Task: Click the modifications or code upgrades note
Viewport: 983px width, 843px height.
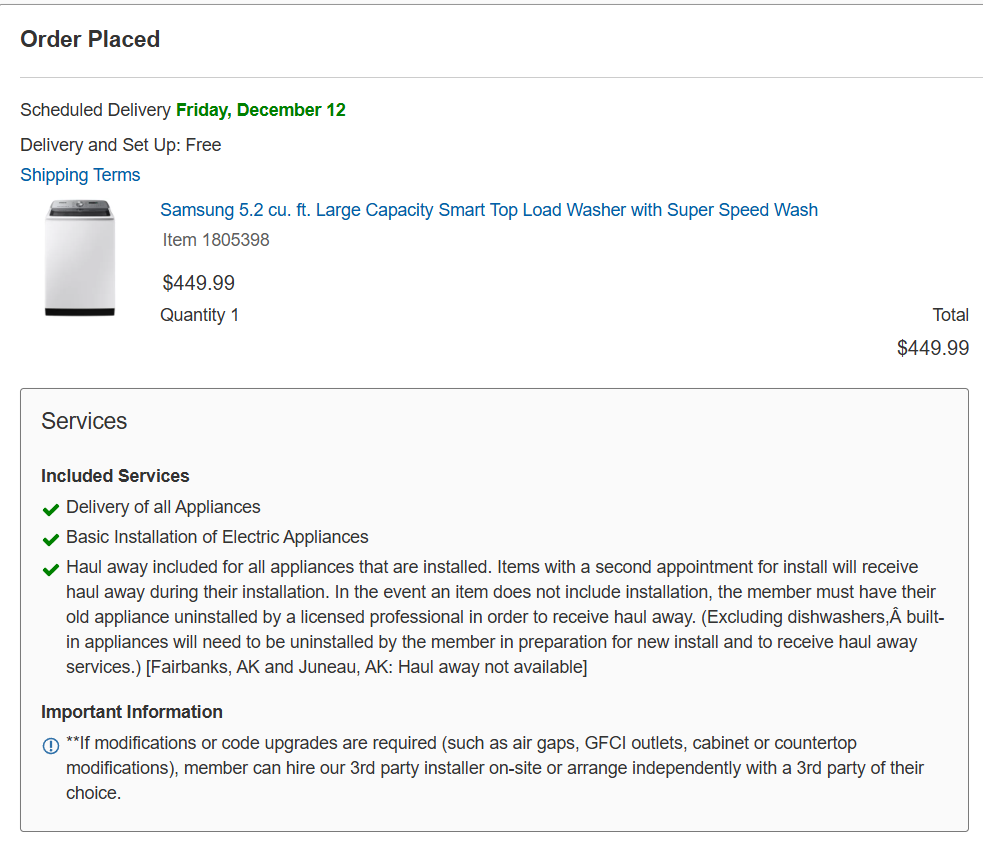Action: (x=495, y=768)
